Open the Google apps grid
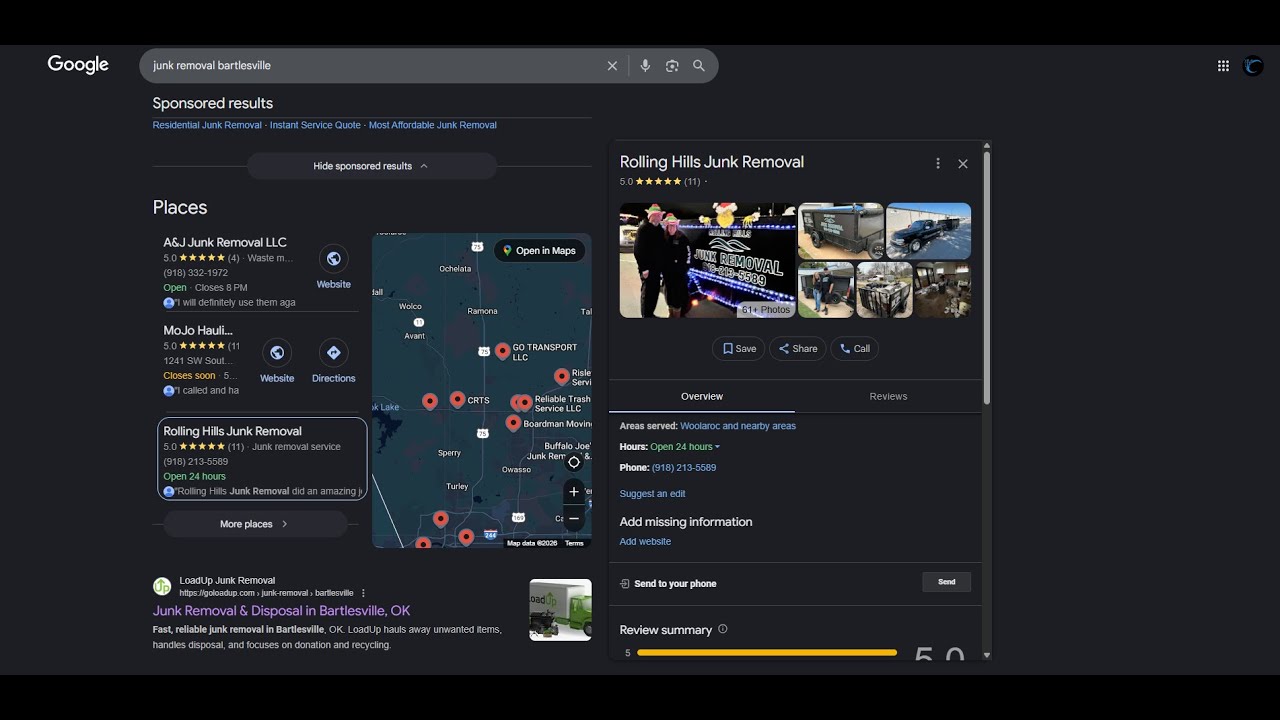Screen dimensions: 1280x720 click(x=1223, y=66)
